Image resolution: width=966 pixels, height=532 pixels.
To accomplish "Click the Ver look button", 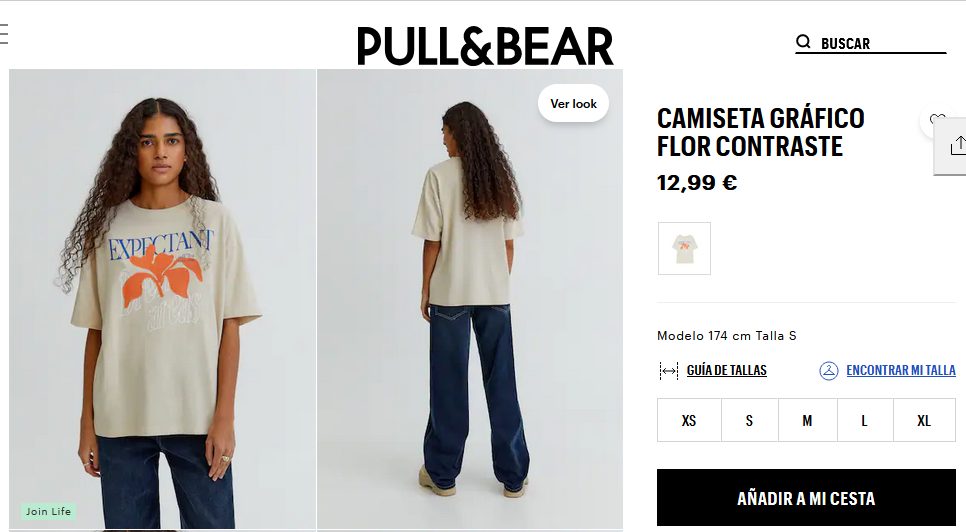I will 574,103.
